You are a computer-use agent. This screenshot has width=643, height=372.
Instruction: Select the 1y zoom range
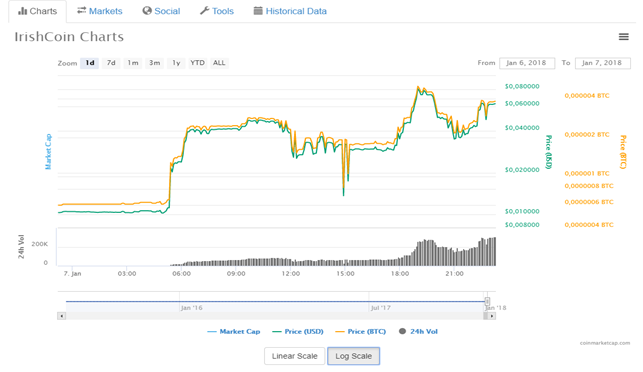pos(176,63)
